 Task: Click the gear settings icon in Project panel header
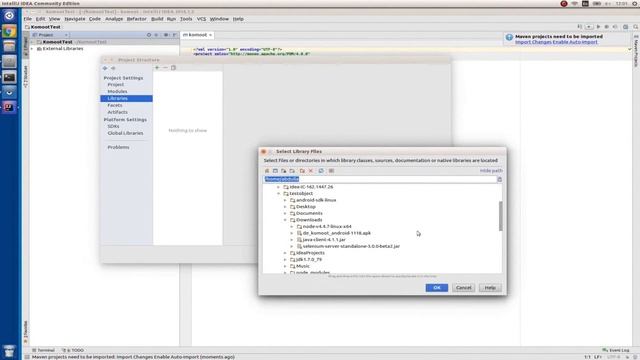pos(166,35)
